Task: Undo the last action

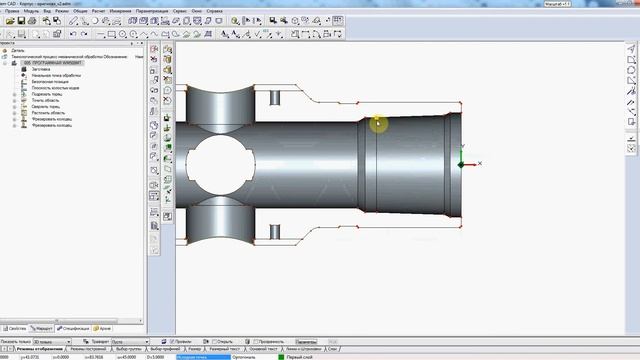Action: coord(73,34)
